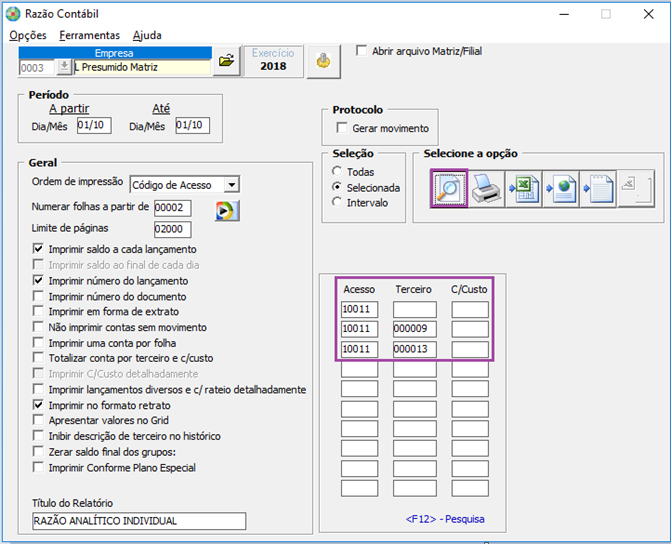The height and width of the screenshot is (544, 671).
Task: Click the A partir Dia/Mês date field
Action: [x=94, y=125]
